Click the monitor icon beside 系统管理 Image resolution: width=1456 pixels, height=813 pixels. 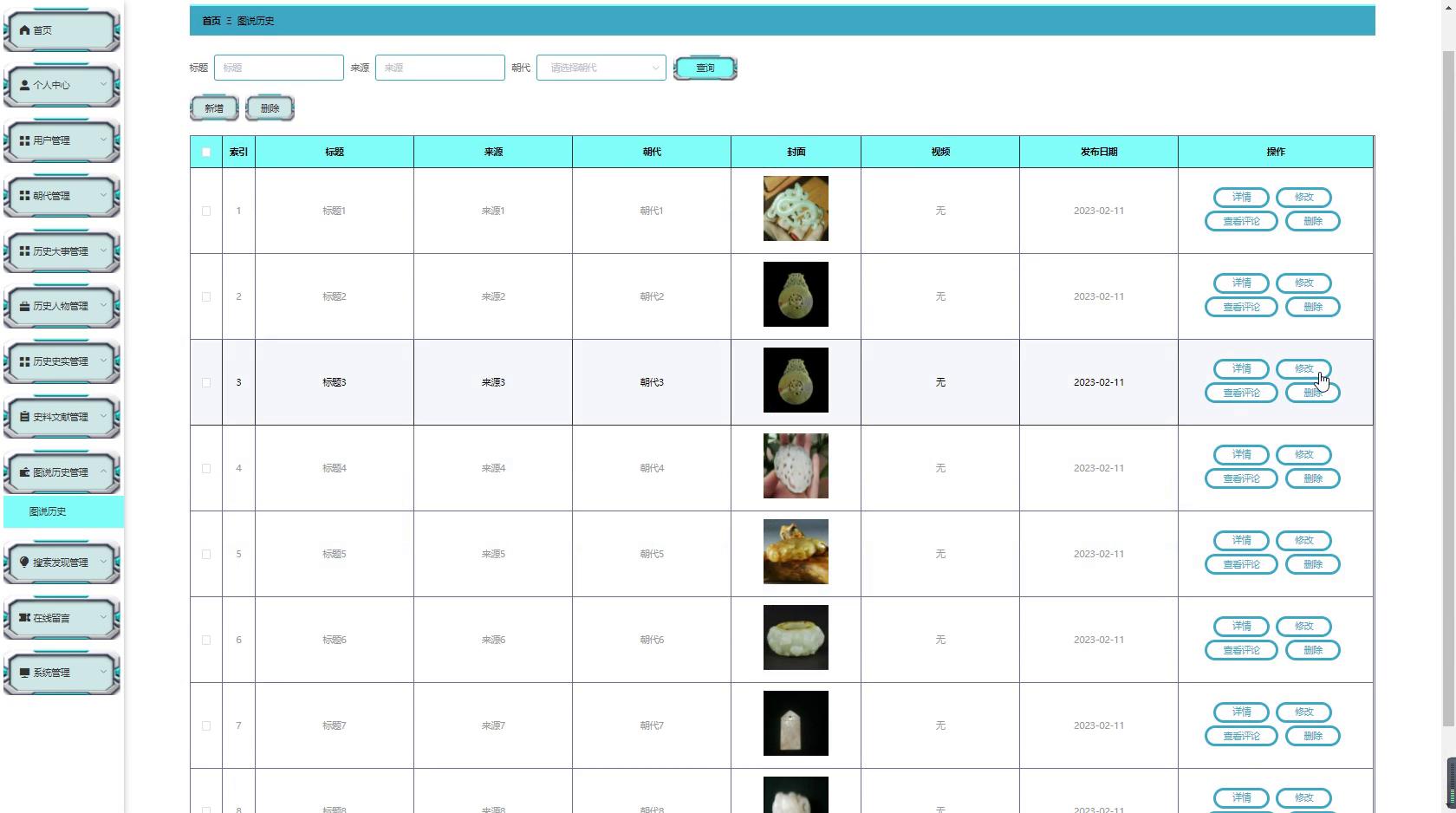coord(24,673)
